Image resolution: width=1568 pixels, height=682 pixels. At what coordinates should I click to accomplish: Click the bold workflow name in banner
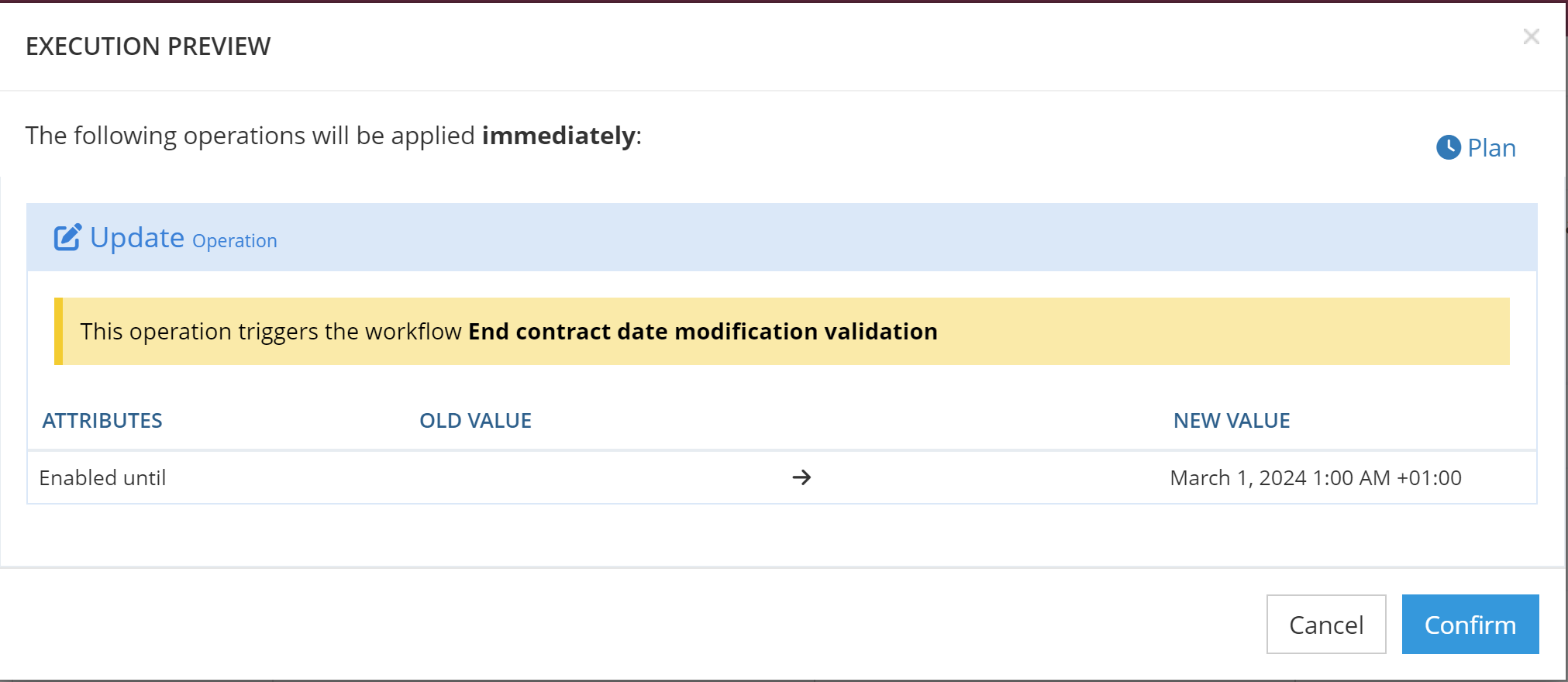702,332
